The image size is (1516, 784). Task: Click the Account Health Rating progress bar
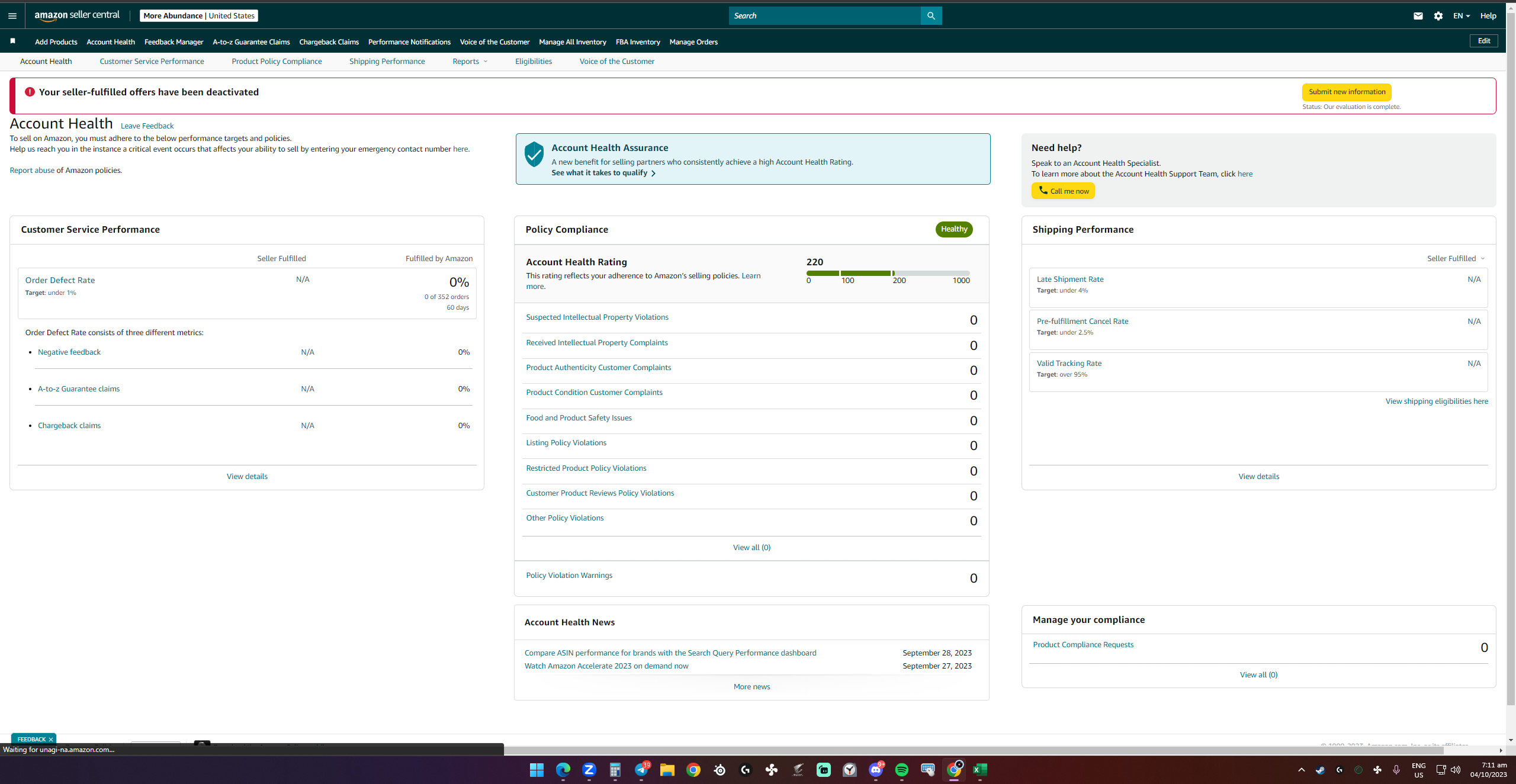click(x=888, y=273)
